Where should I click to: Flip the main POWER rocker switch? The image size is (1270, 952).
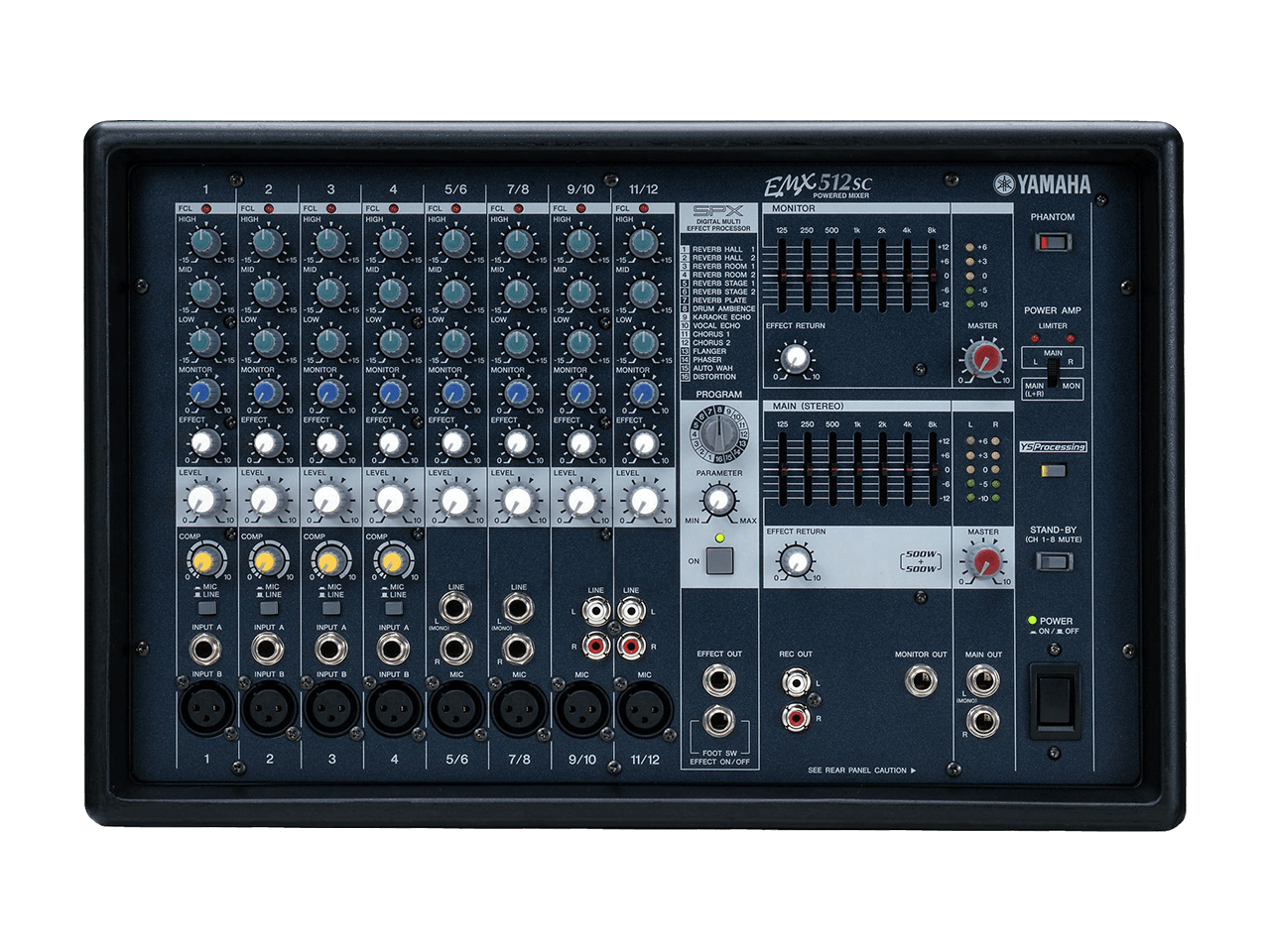pyautogui.click(x=1054, y=702)
